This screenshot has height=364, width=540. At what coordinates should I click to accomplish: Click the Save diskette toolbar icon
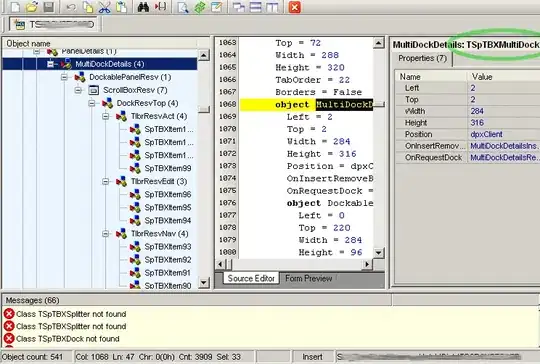[49, 7]
